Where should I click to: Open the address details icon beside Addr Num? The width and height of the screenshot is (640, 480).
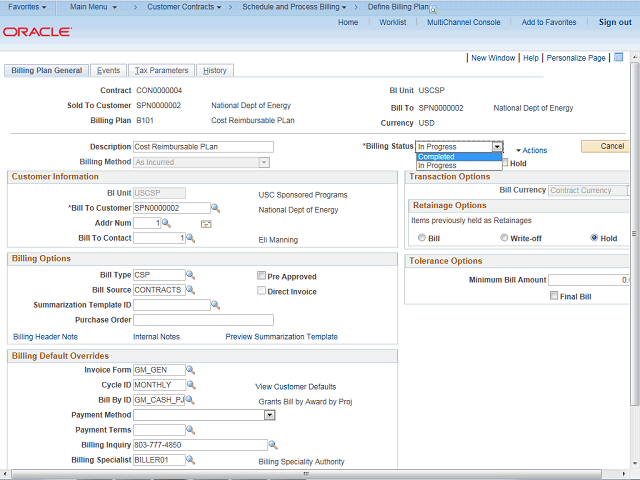(206, 223)
